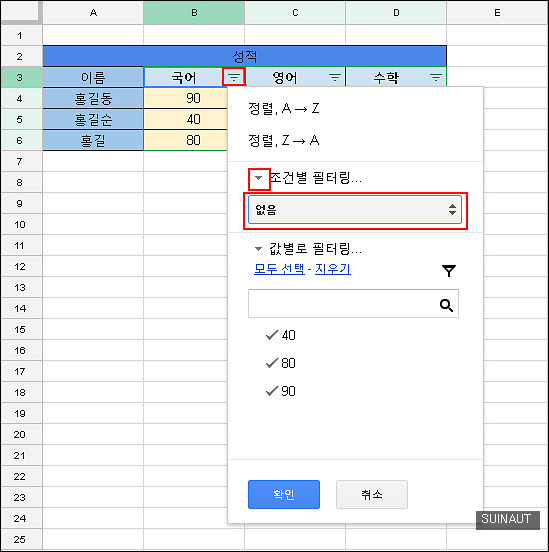Select the 홍길동 name cell
The width and height of the screenshot is (549, 552).
[x=93, y=98]
